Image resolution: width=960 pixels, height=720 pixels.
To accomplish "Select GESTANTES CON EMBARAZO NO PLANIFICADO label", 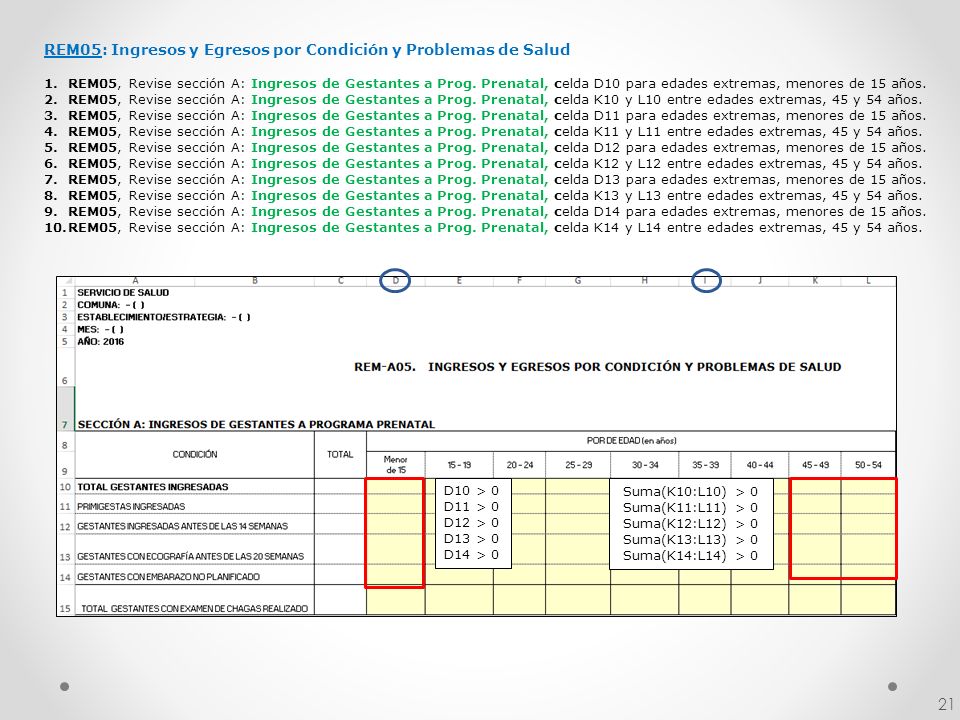I will [x=168, y=577].
